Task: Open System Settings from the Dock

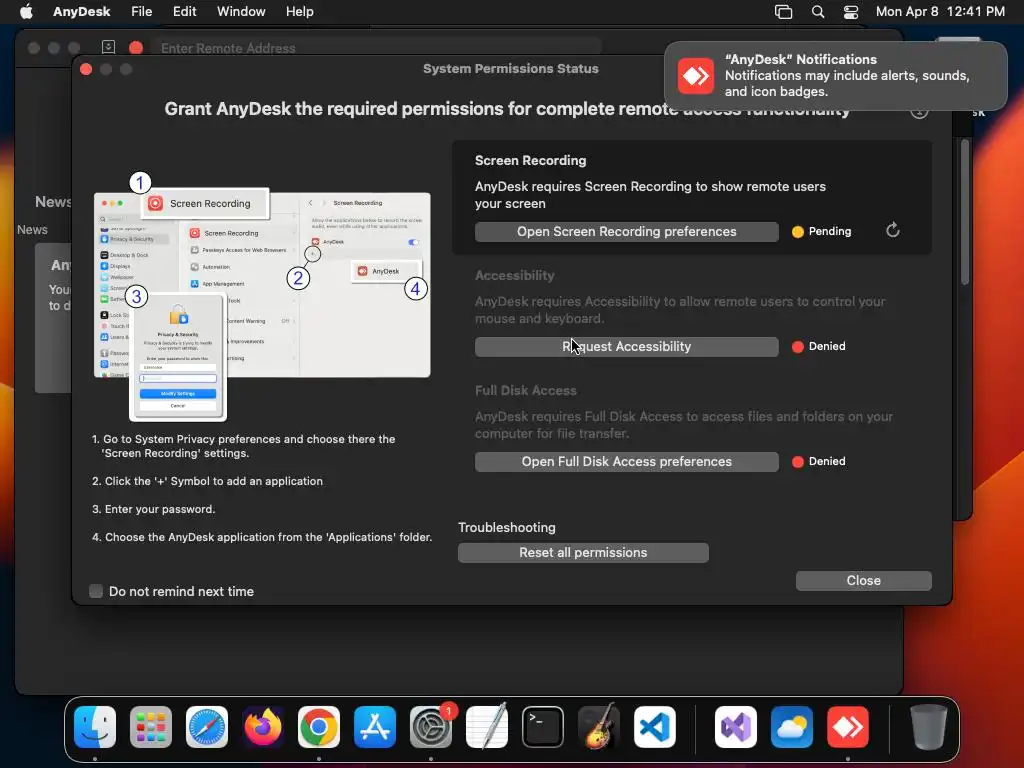Action: tap(431, 726)
